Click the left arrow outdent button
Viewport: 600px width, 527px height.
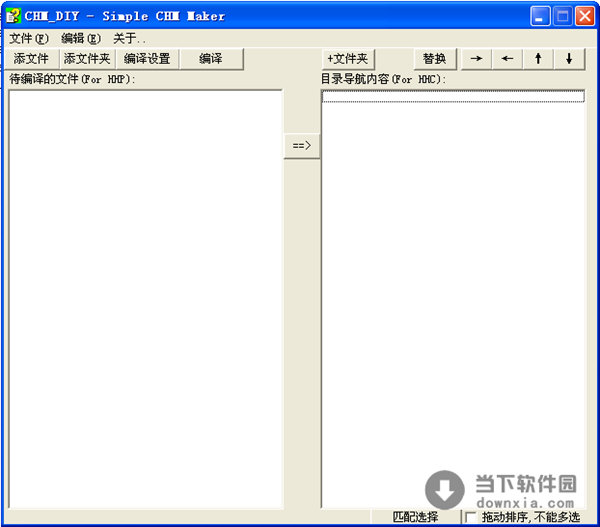point(507,59)
